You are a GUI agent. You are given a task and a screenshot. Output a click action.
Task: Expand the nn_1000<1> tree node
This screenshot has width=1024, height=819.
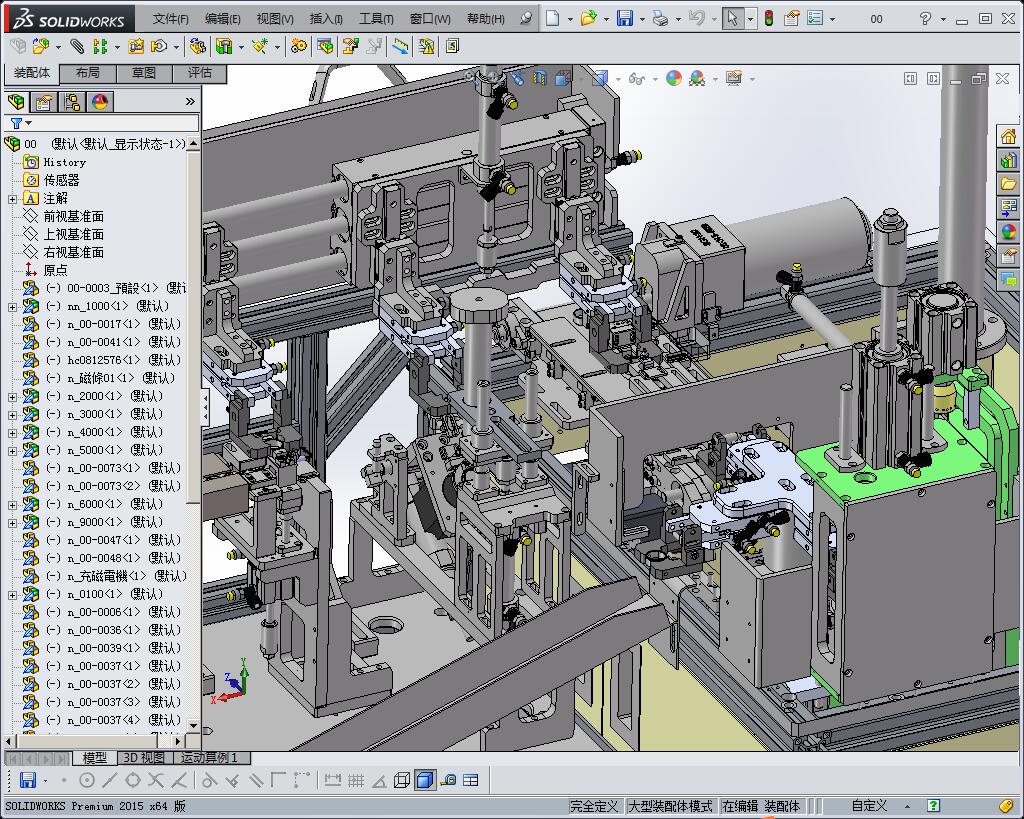tap(12, 306)
